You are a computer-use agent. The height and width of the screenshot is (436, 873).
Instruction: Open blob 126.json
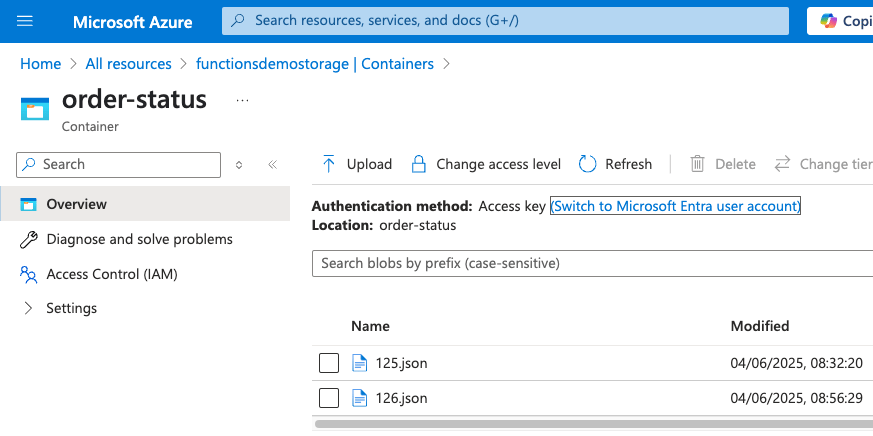(401, 398)
